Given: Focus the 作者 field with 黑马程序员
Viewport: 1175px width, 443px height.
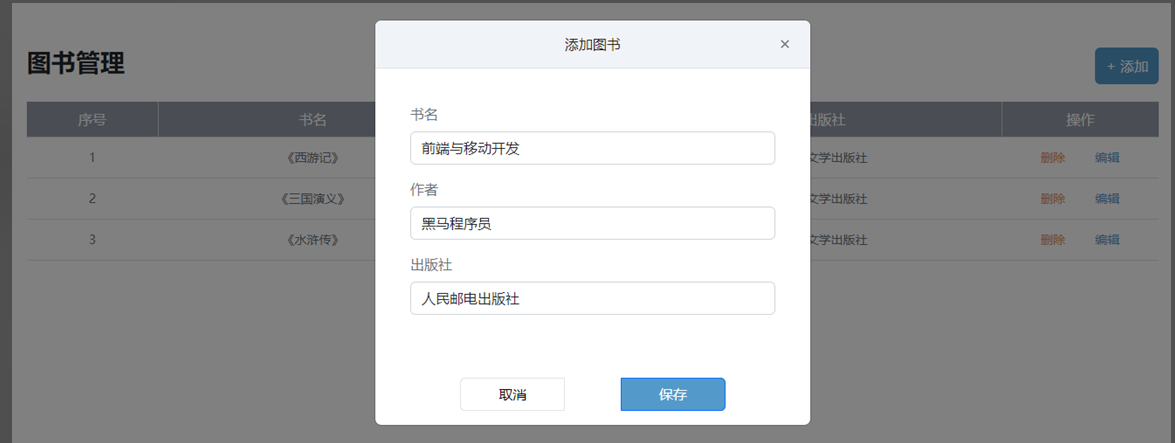Looking at the screenshot, I should click(592, 223).
